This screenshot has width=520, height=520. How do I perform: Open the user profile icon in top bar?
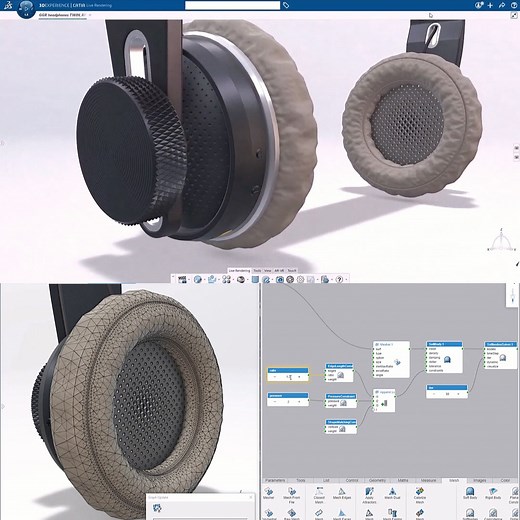pos(479,5)
